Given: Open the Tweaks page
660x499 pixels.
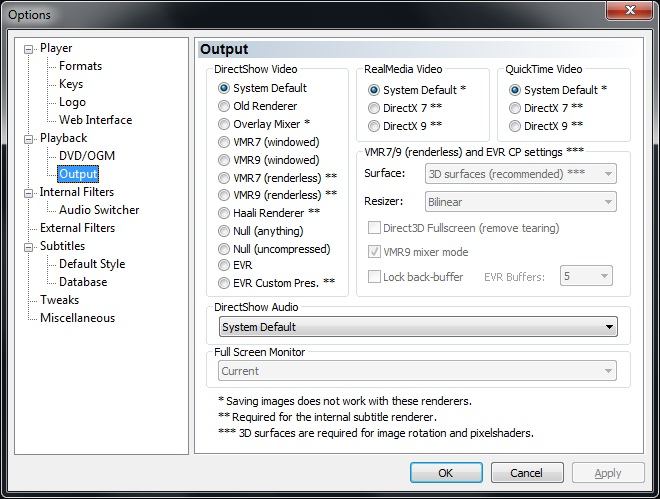Looking at the screenshot, I should pyautogui.click(x=59, y=300).
